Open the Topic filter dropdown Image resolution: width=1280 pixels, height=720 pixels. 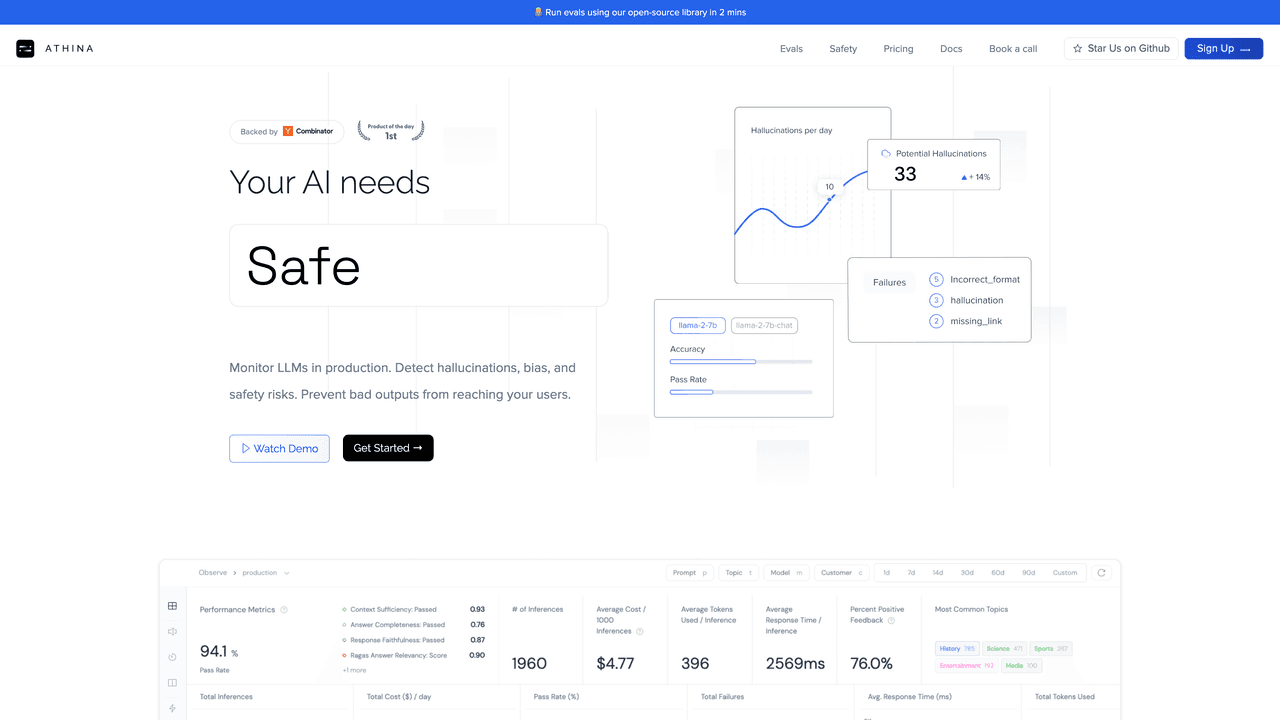pos(740,573)
